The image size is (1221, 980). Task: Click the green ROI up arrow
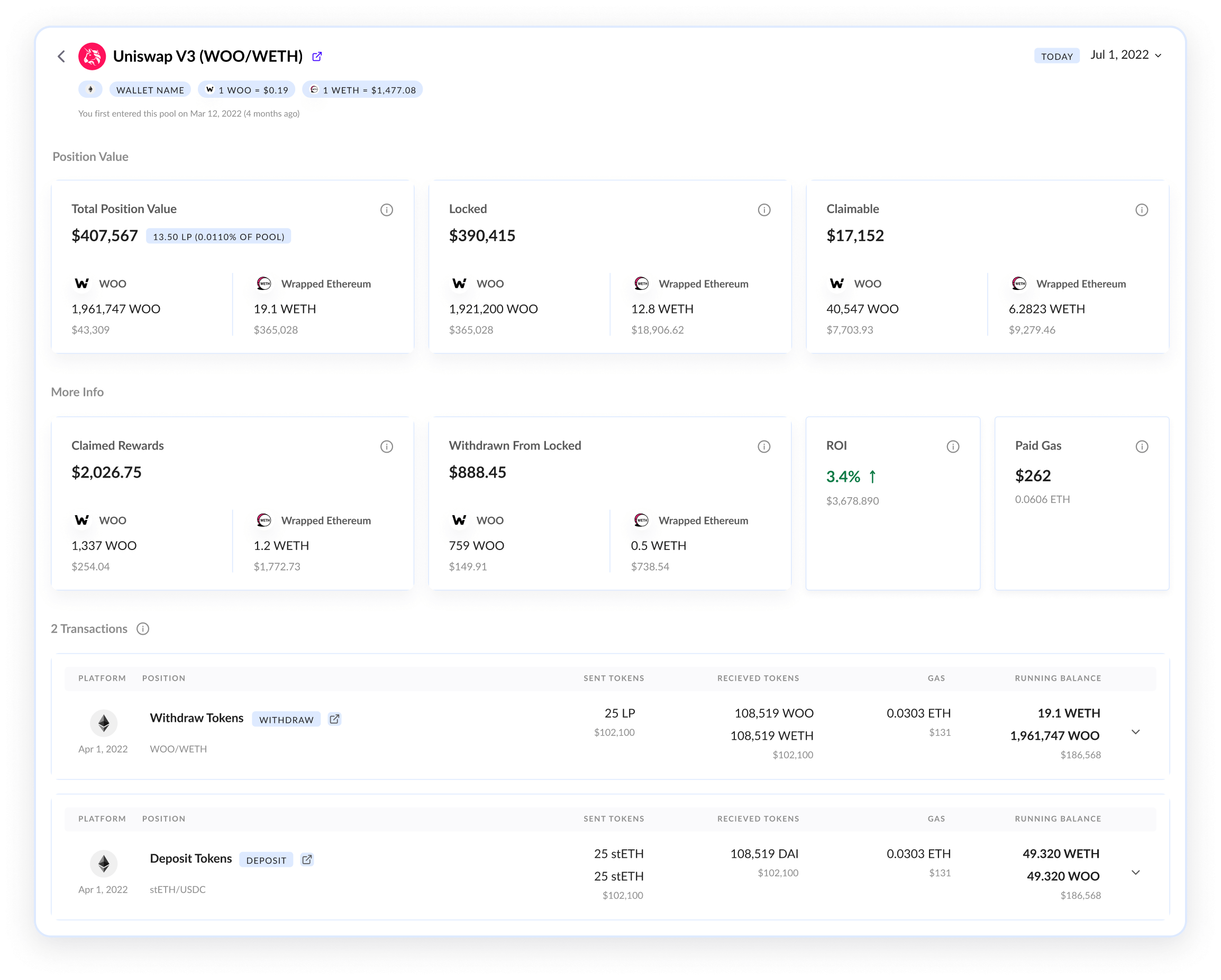(x=873, y=477)
